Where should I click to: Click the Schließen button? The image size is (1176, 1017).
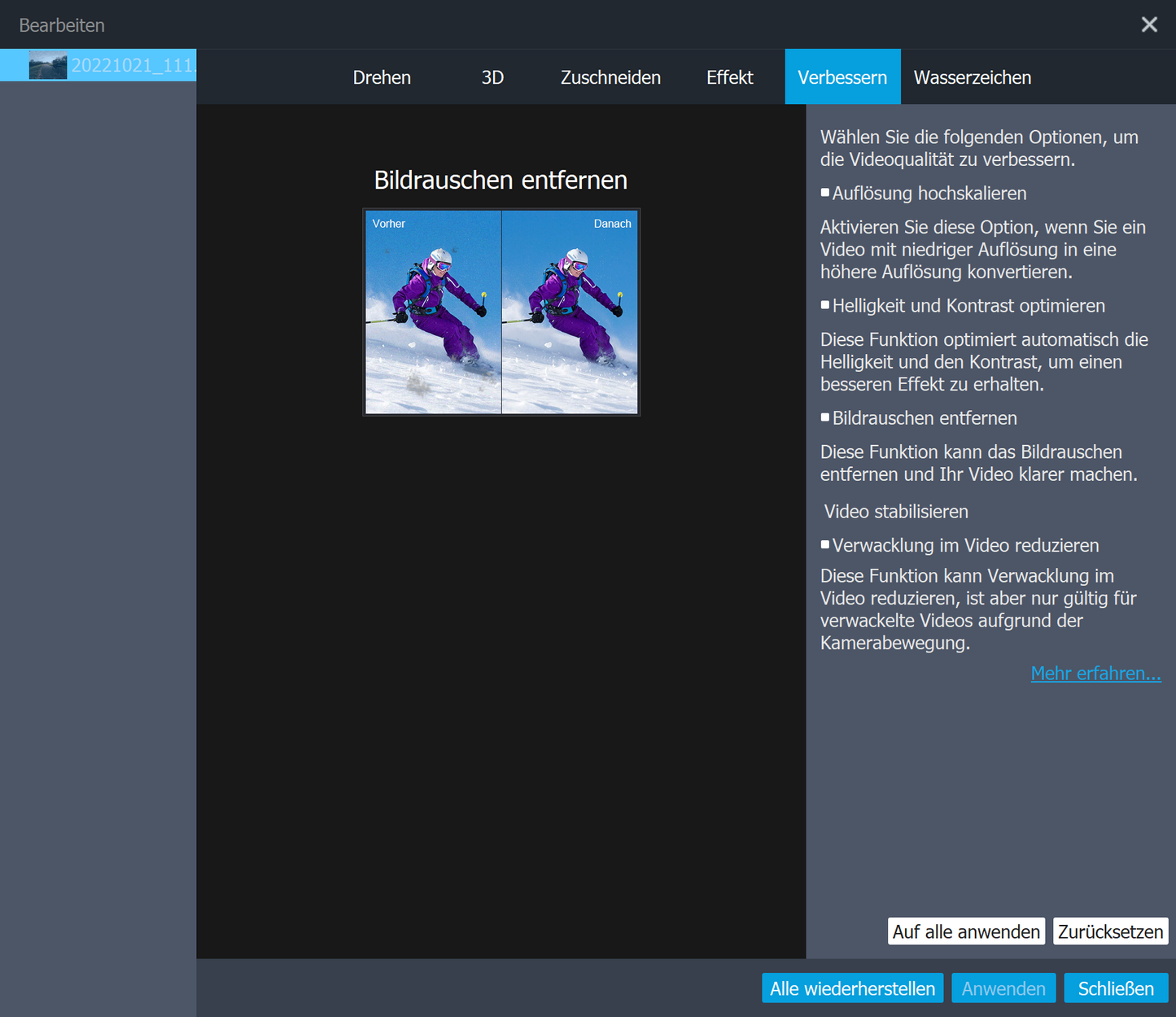(x=1116, y=989)
